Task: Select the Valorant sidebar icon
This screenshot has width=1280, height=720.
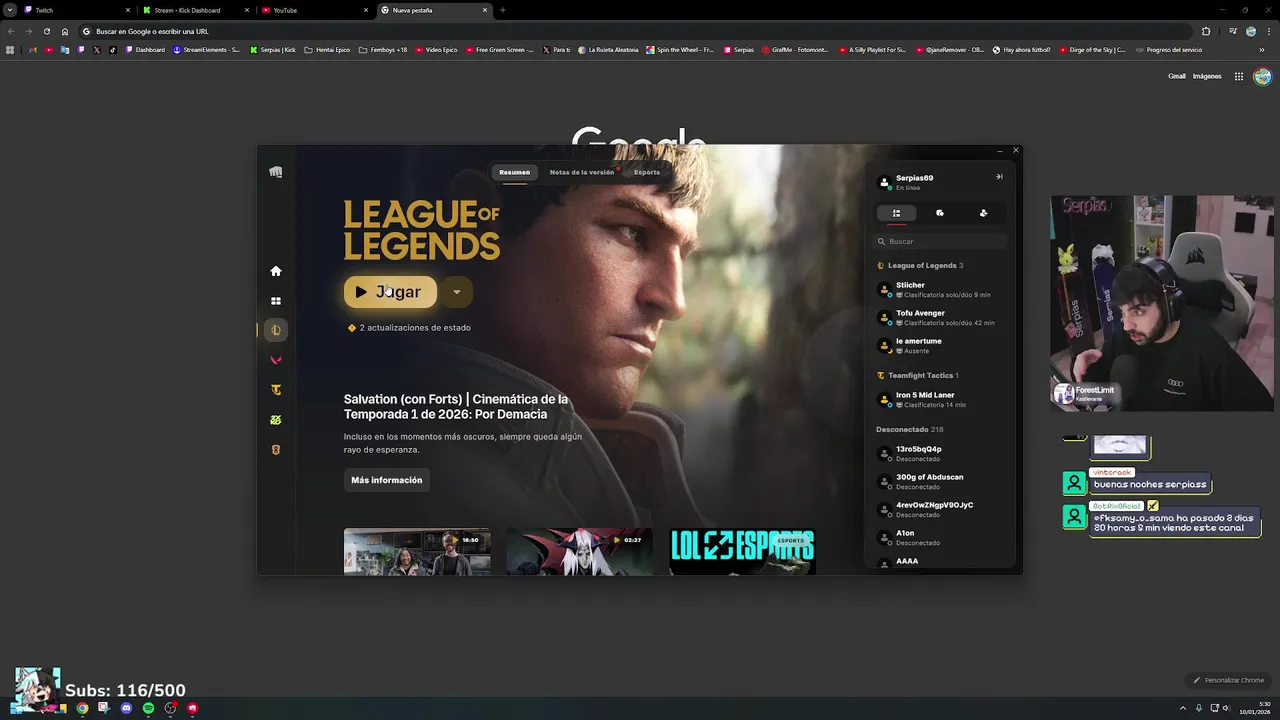Action: (276, 360)
